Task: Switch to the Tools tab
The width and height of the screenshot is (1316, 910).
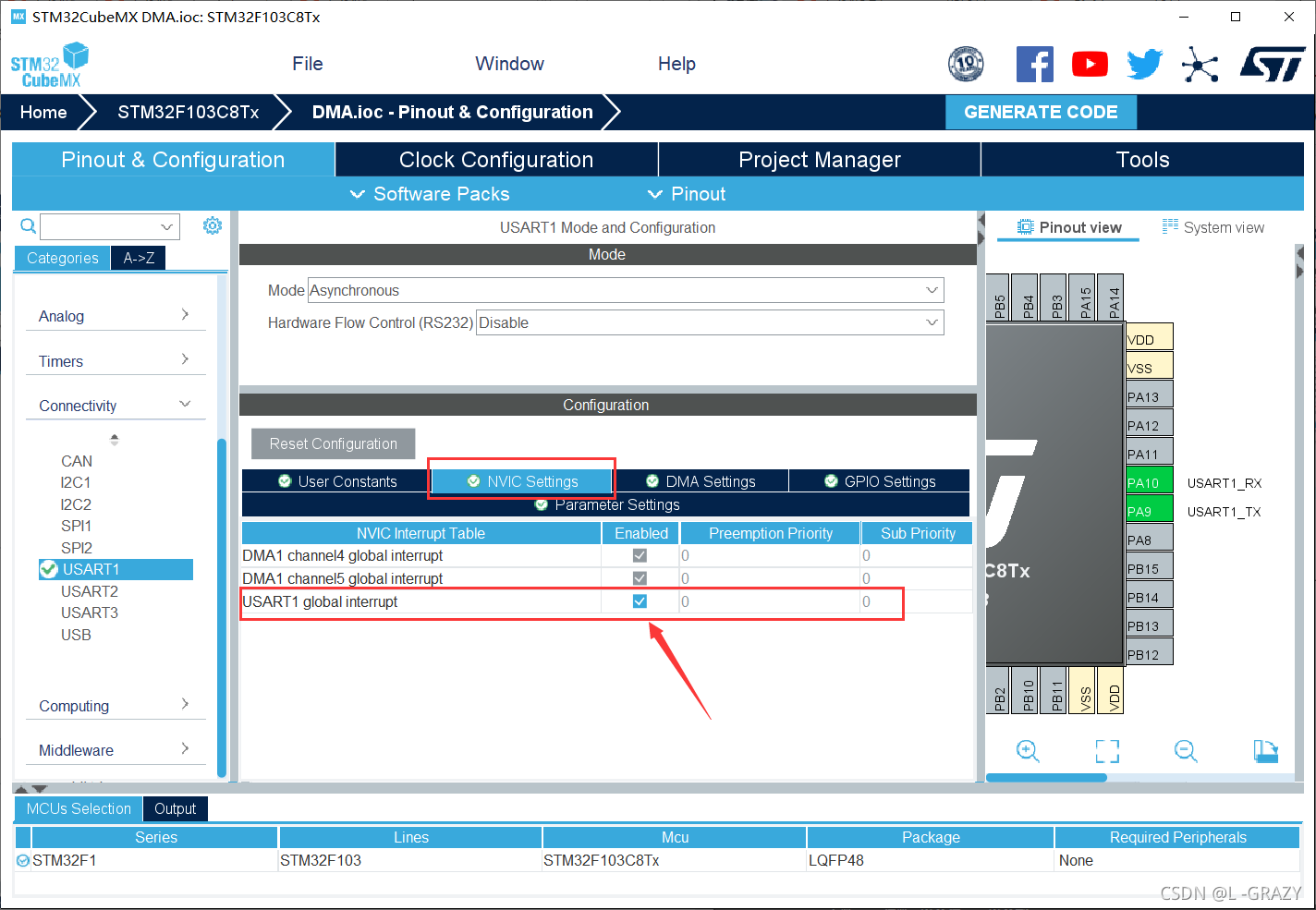Action: pyautogui.click(x=1142, y=159)
